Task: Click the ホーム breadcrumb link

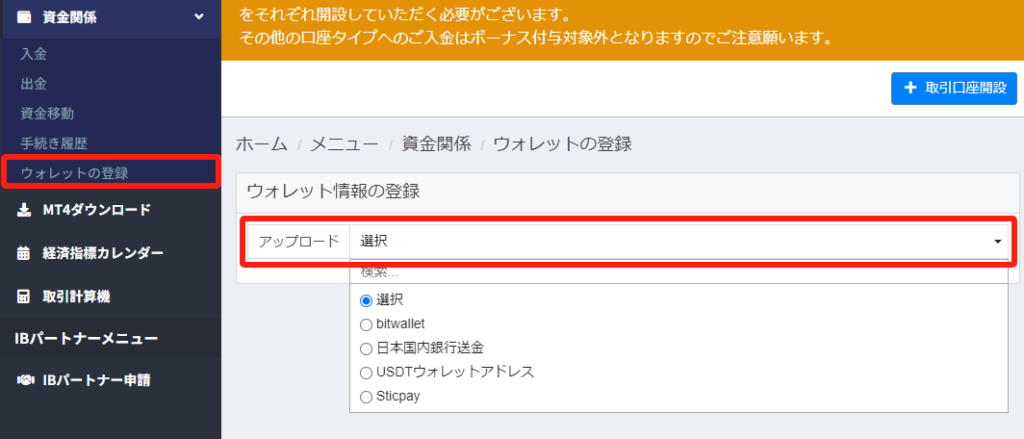Action: pyautogui.click(x=261, y=144)
